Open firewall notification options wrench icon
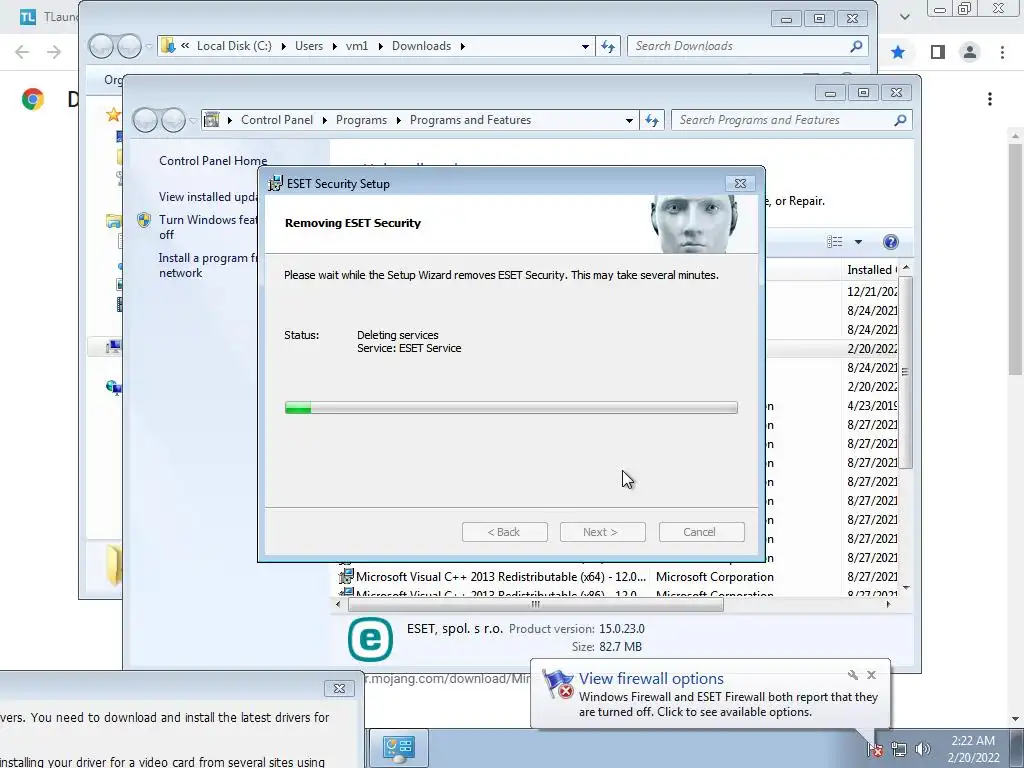 coord(853,675)
